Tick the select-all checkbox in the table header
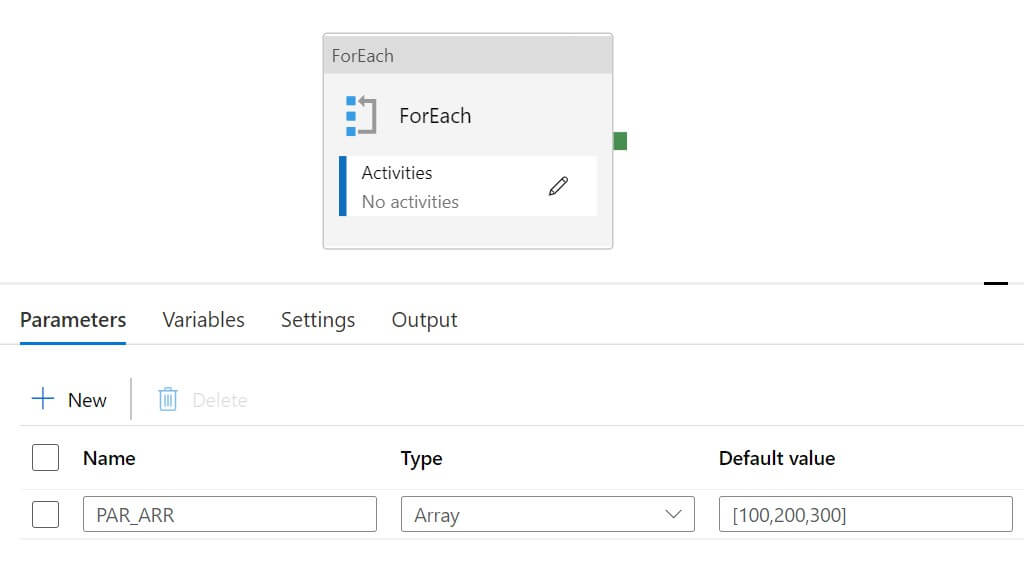This screenshot has height=565, width=1024. 46,458
